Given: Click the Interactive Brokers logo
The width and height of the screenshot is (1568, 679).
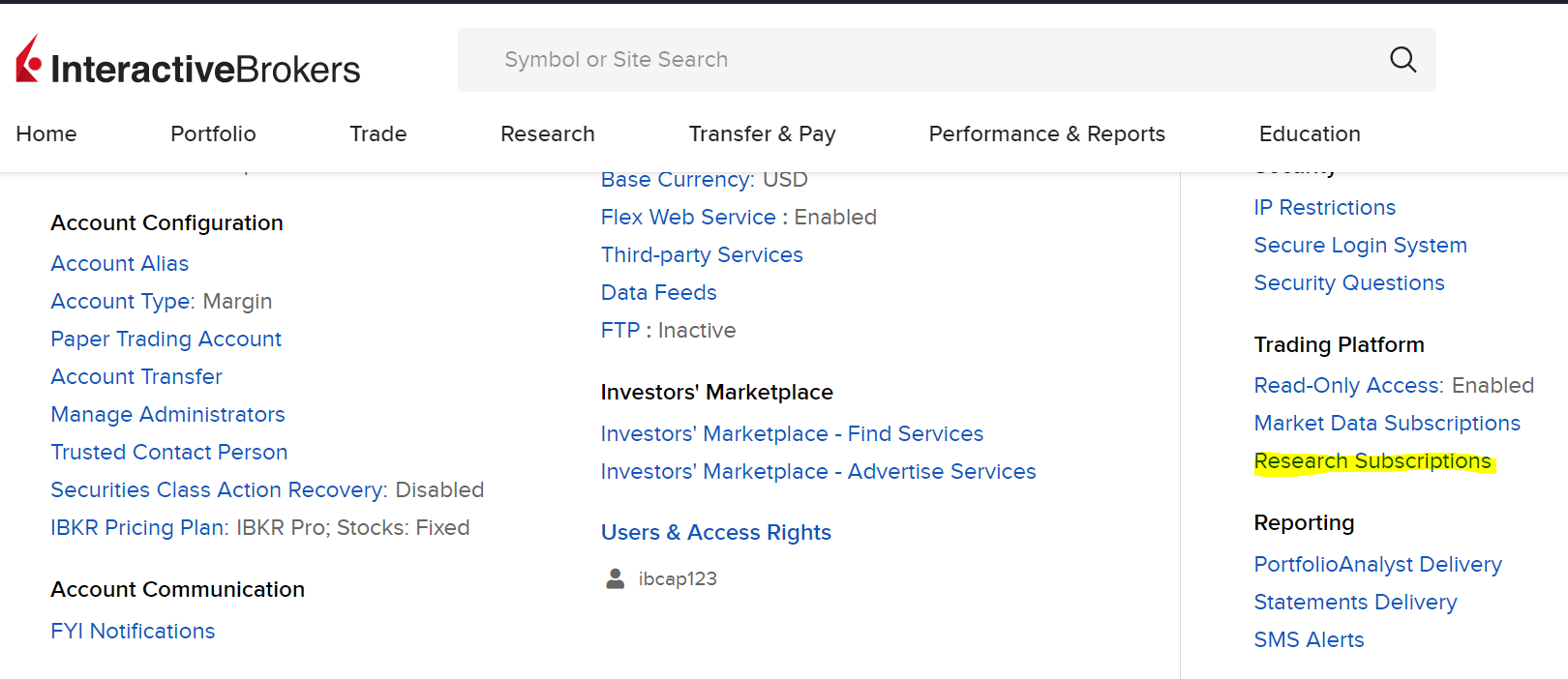Looking at the screenshot, I should coord(188,62).
